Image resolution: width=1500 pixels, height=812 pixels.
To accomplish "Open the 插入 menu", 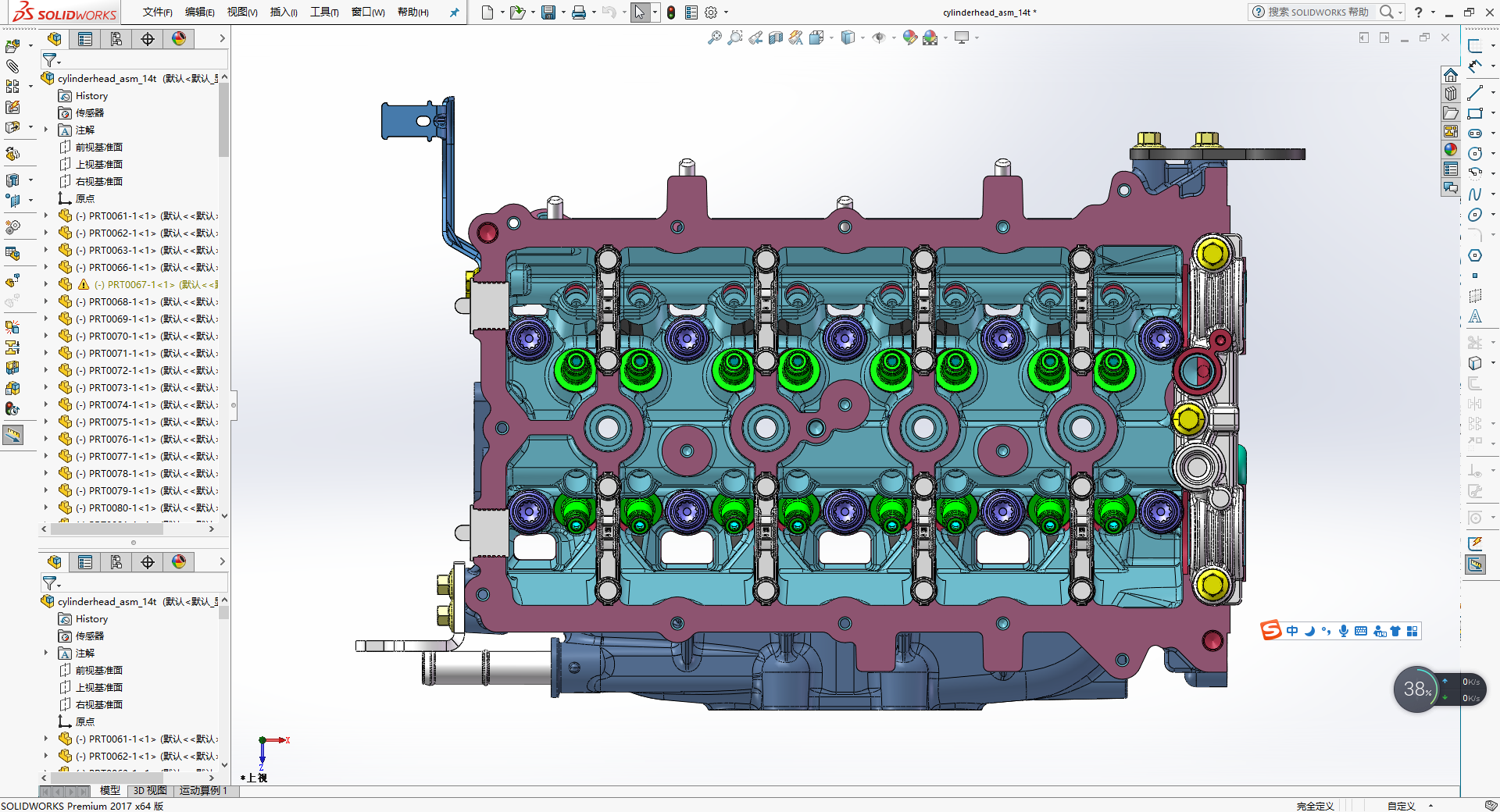I will pos(284,12).
